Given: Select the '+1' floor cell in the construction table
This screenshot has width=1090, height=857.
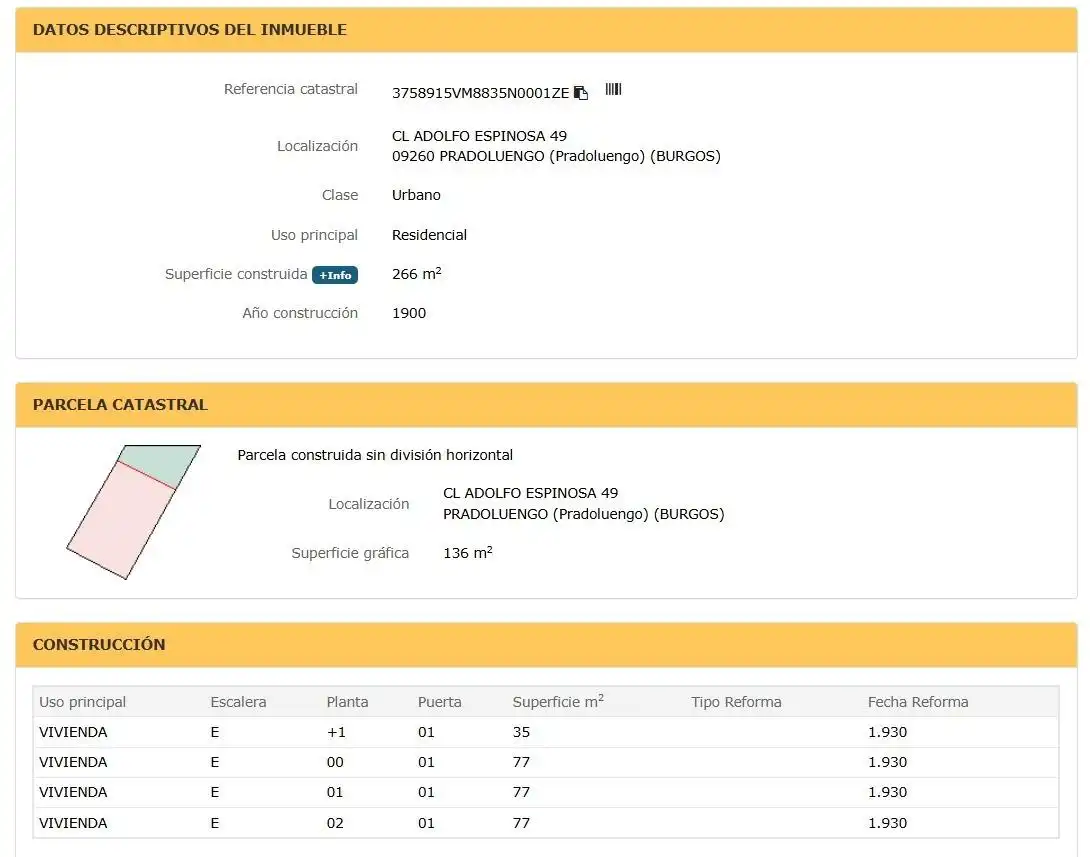Looking at the screenshot, I should tap(336, 732).
